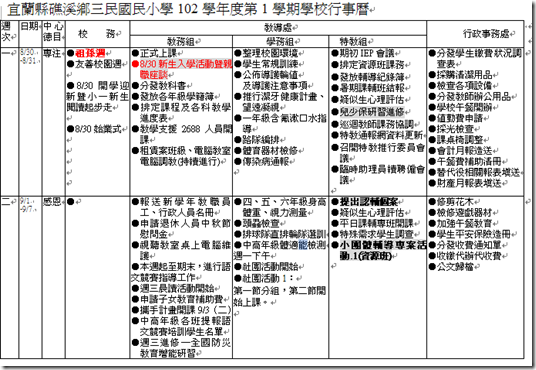
Task: Click the item 課桌椅調整
Action: tap(459, 140)
